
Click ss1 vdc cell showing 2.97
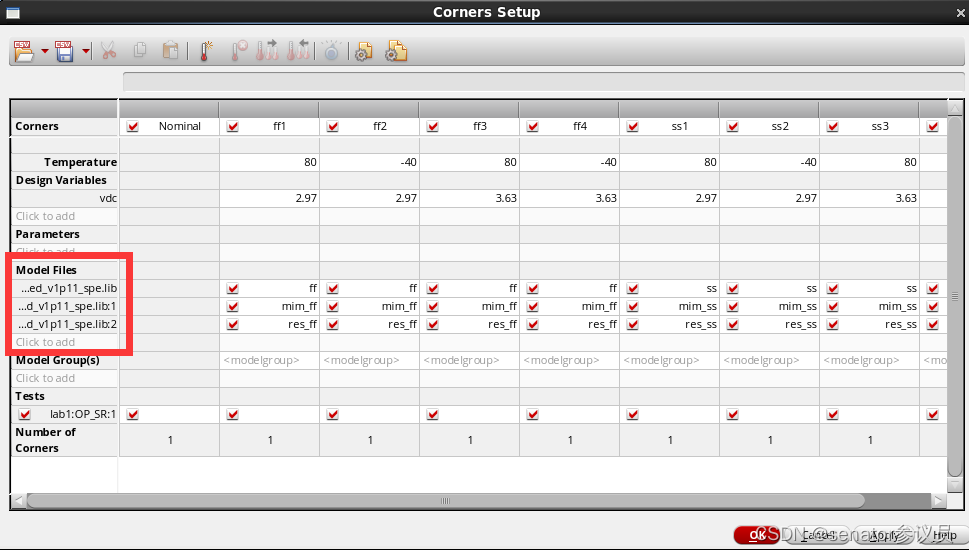pos(670,198)
